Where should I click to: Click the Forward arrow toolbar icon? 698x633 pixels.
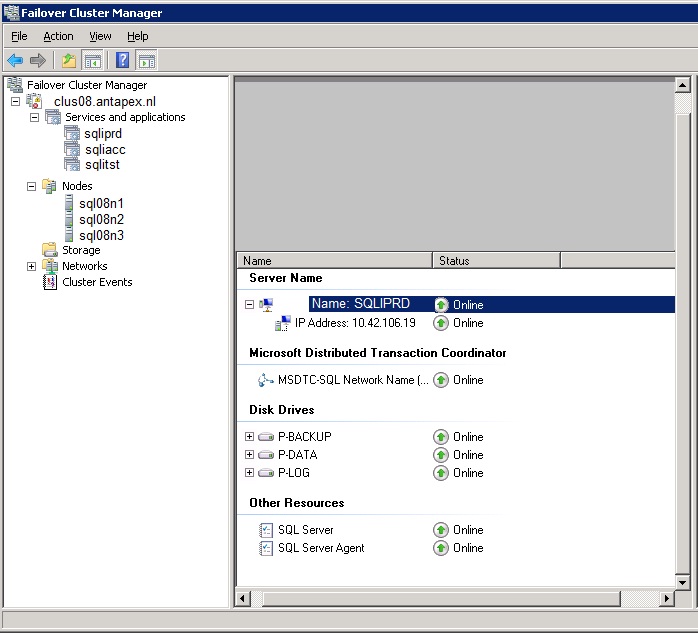point(38,60)
